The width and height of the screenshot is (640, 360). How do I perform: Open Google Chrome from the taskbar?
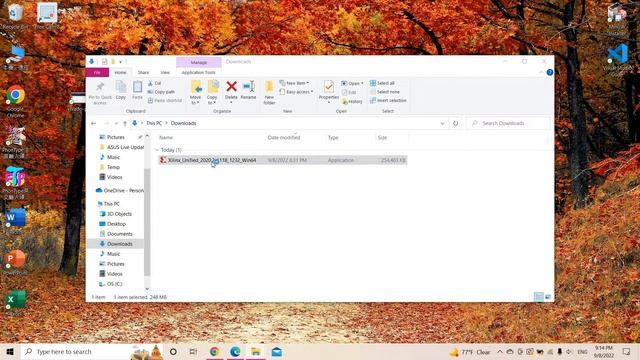214,351
